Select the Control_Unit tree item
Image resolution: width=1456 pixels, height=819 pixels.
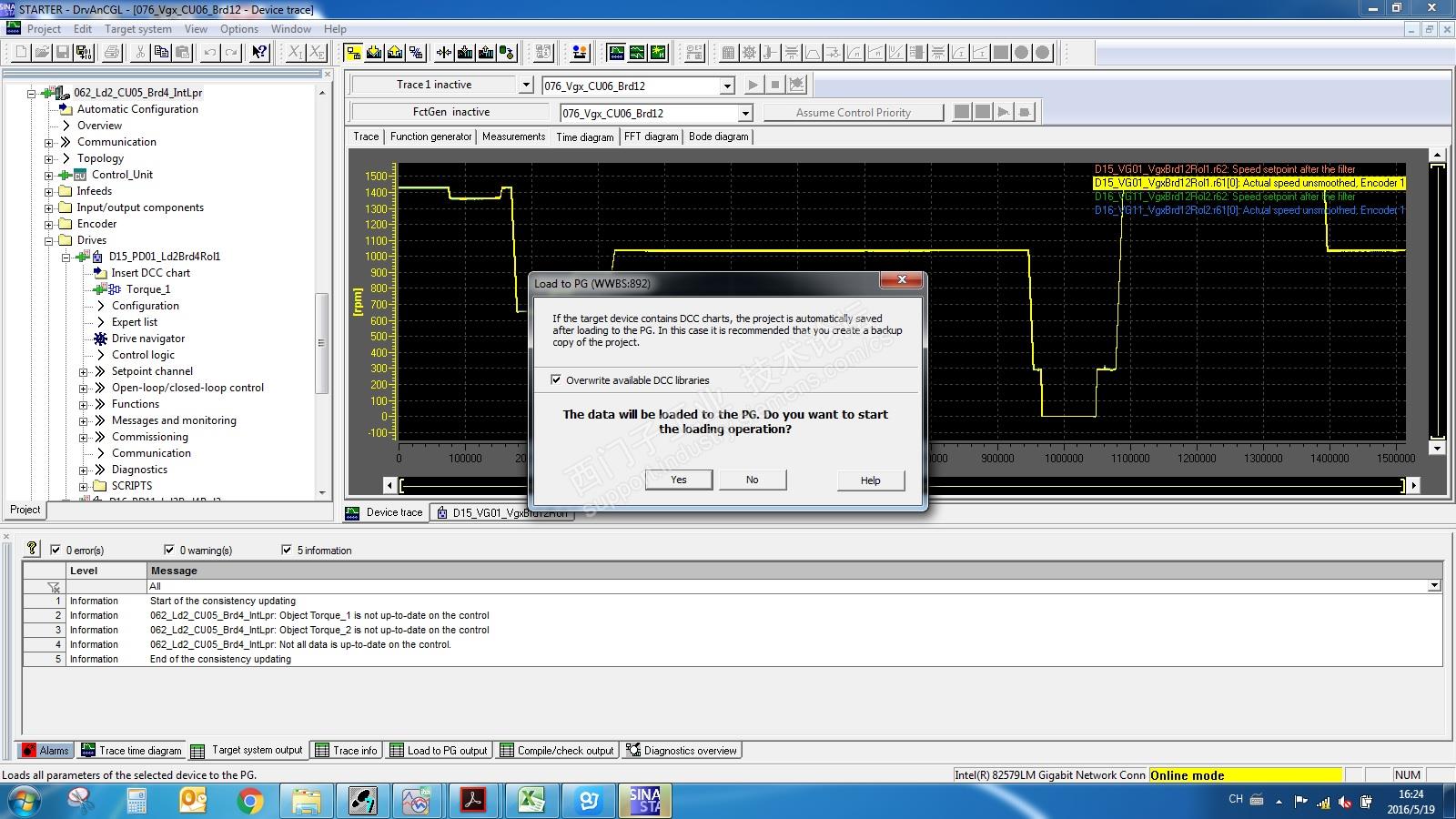122,175
